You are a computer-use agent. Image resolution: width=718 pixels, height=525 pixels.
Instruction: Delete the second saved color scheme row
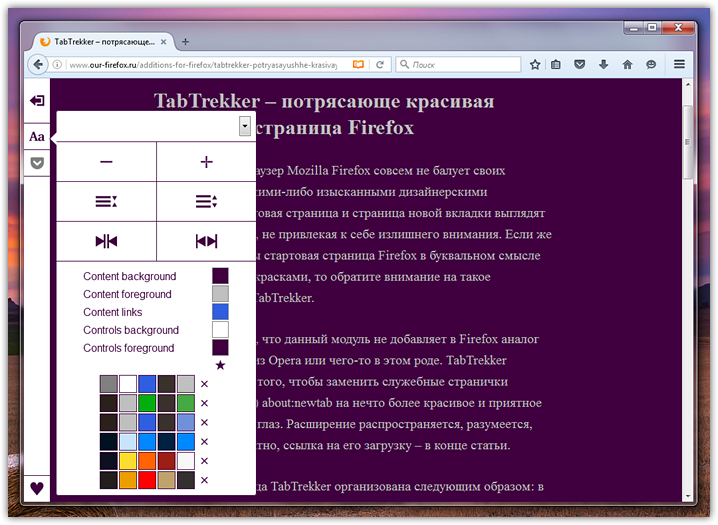tap(204, 403)
